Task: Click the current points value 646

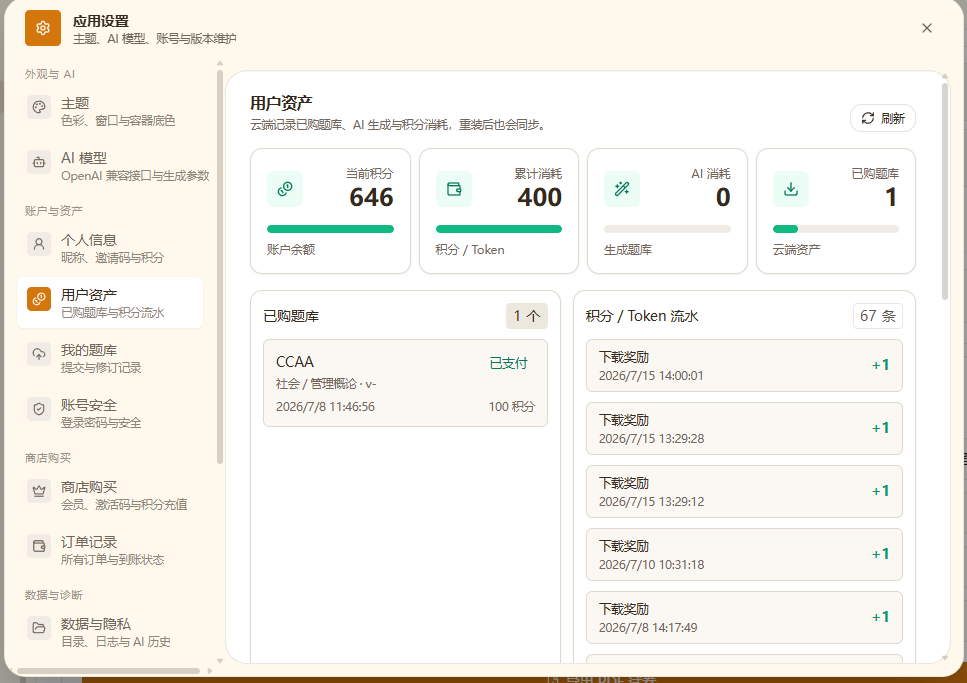Action: pos(371,197)
